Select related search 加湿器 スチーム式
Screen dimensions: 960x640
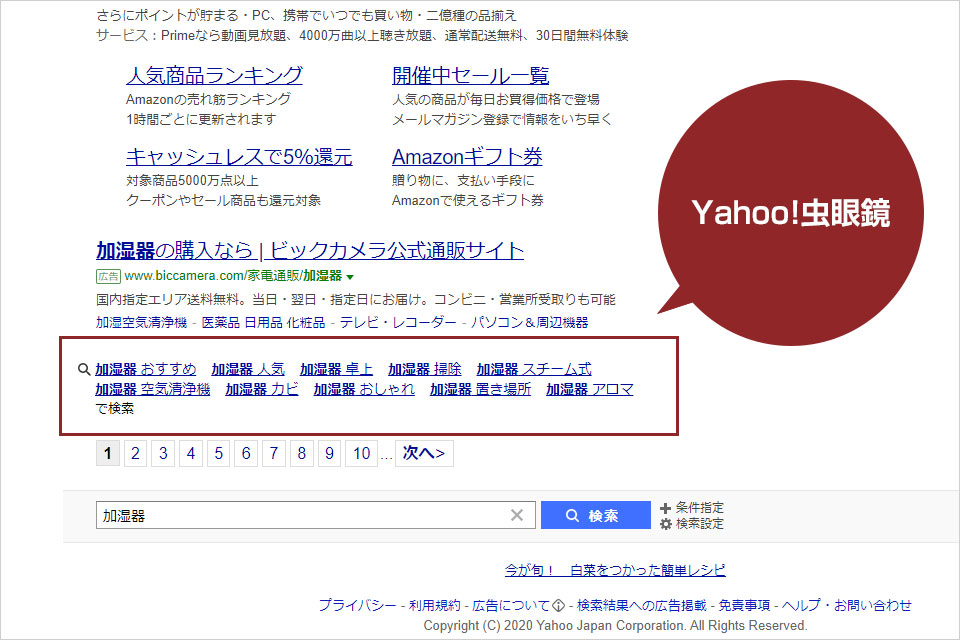click(x=533, y=369)
